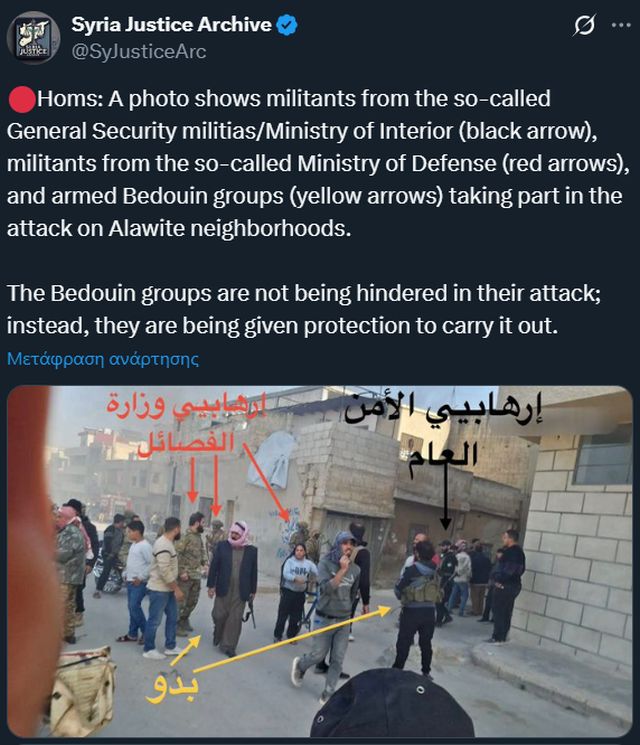
Task: Open the three-dot more options menu
Action: [621, 25]
